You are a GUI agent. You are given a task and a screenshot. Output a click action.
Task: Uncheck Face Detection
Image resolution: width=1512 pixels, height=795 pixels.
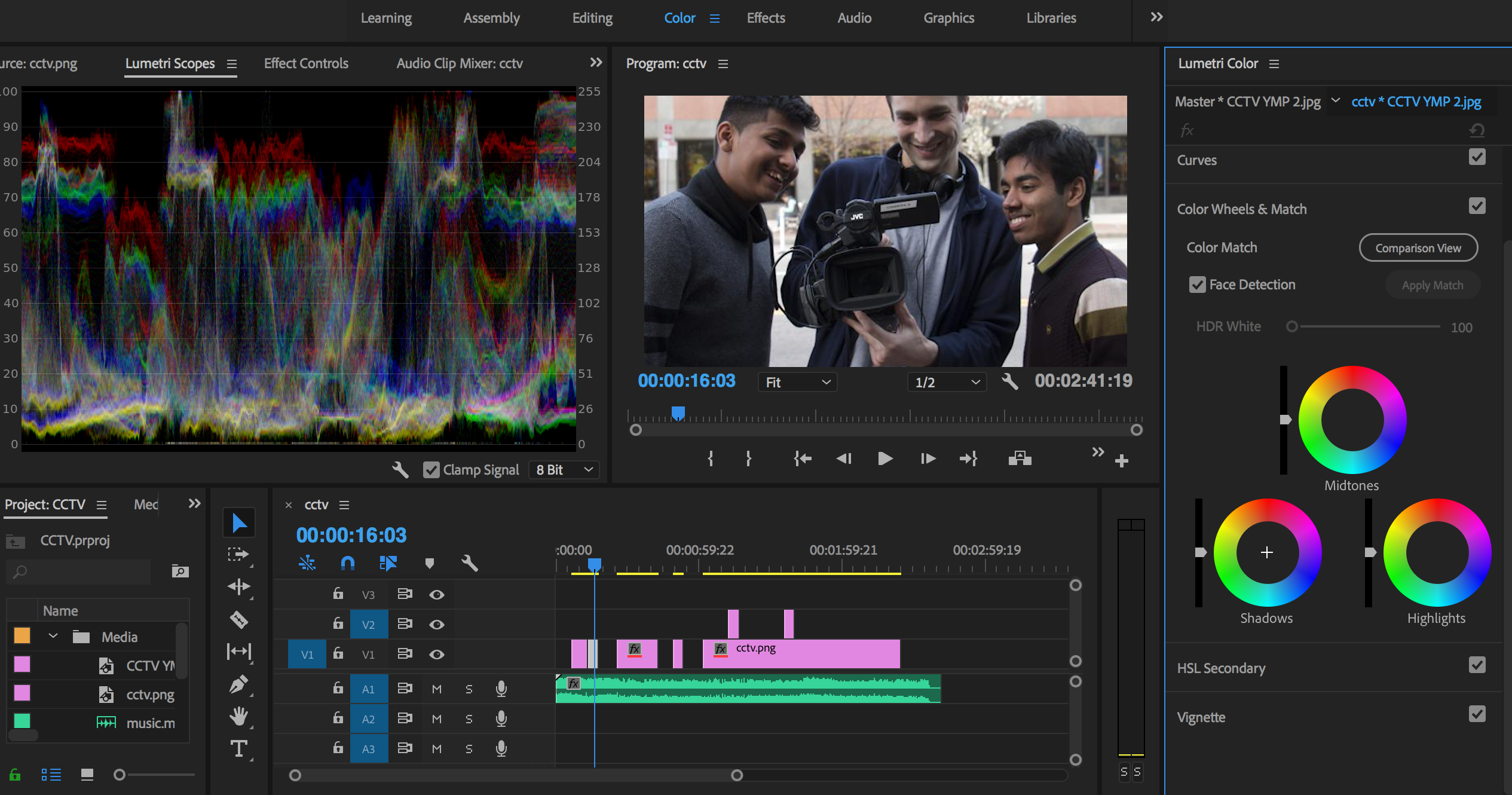[1197, 285]
